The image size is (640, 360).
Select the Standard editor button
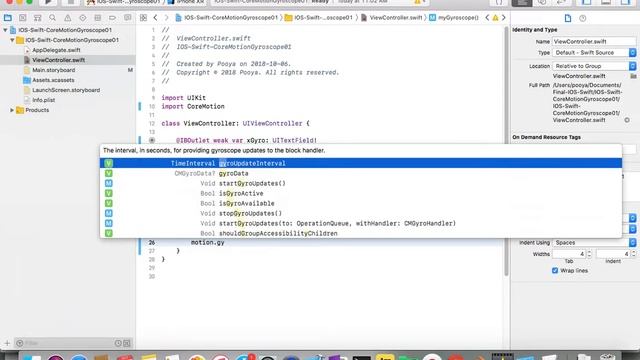[x=522, y=2]
